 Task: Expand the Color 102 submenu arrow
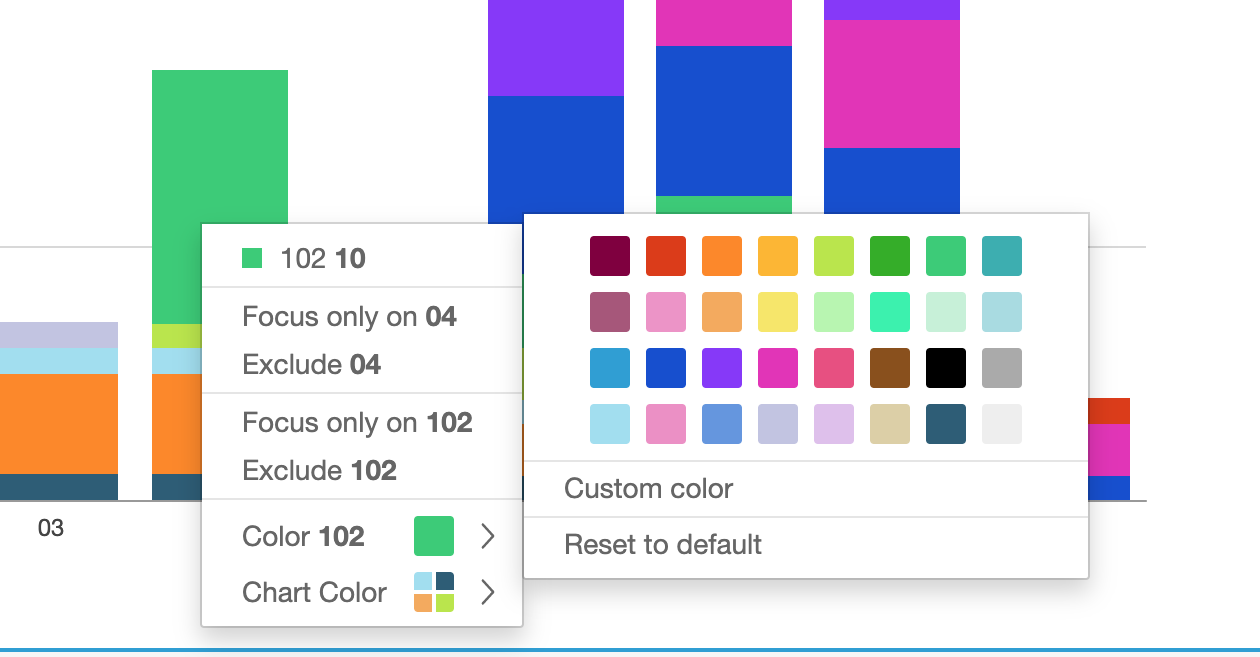(487, 537)
